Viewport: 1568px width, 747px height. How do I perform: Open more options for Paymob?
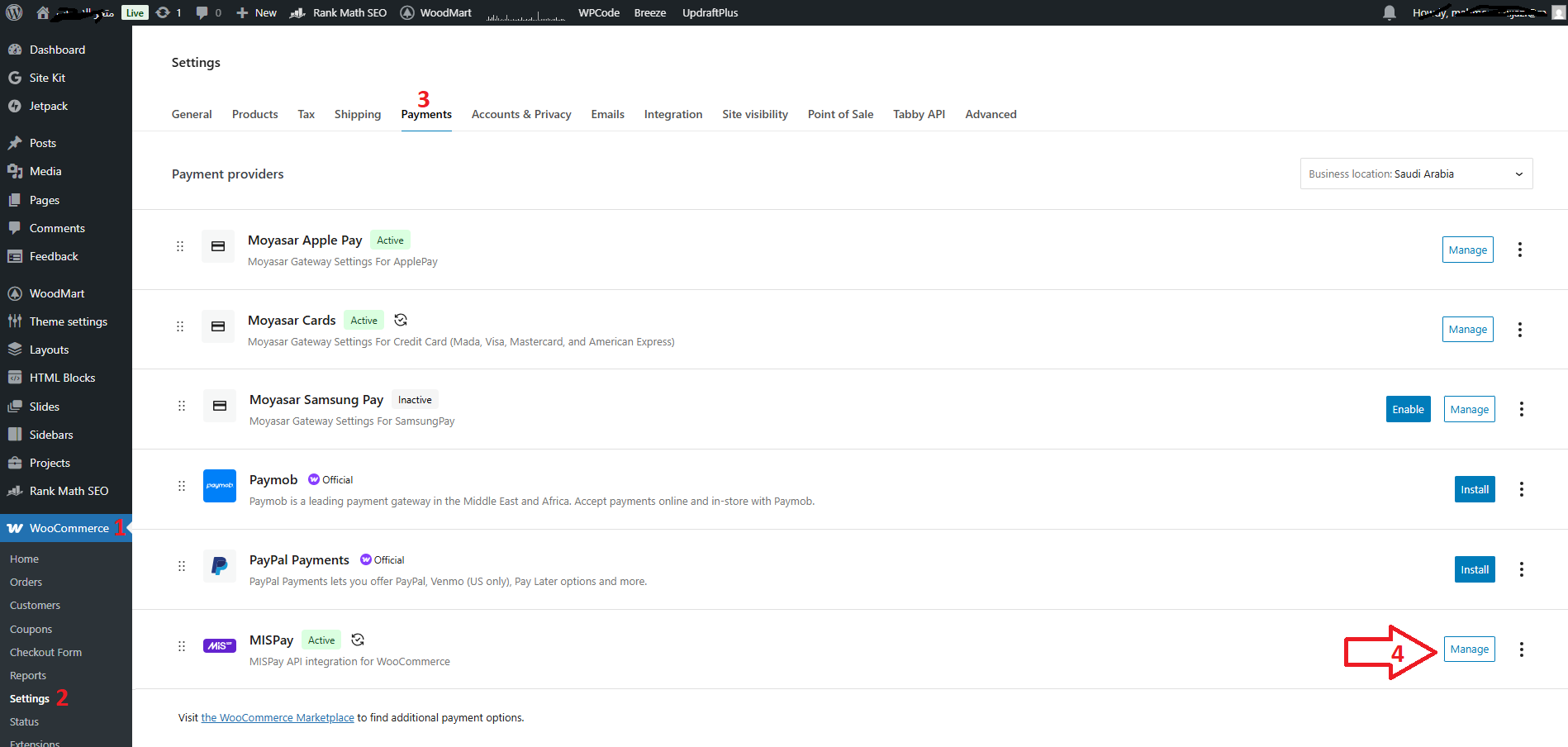[1522, 489]
